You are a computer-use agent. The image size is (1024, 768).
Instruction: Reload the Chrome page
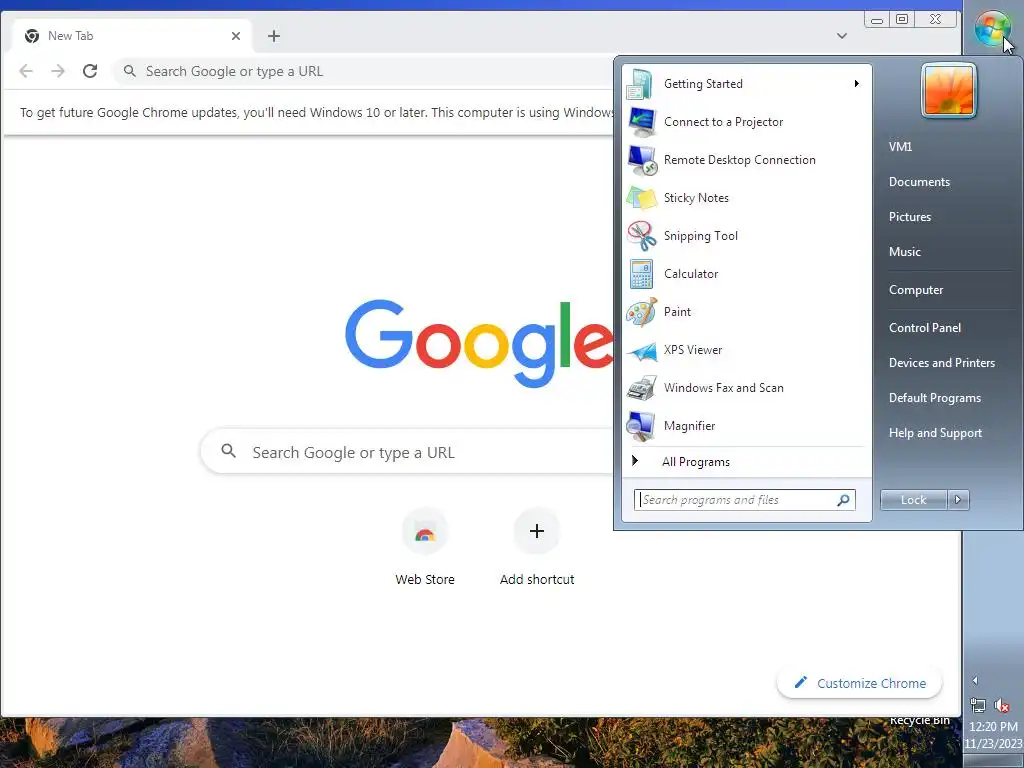tap(90, 71)
